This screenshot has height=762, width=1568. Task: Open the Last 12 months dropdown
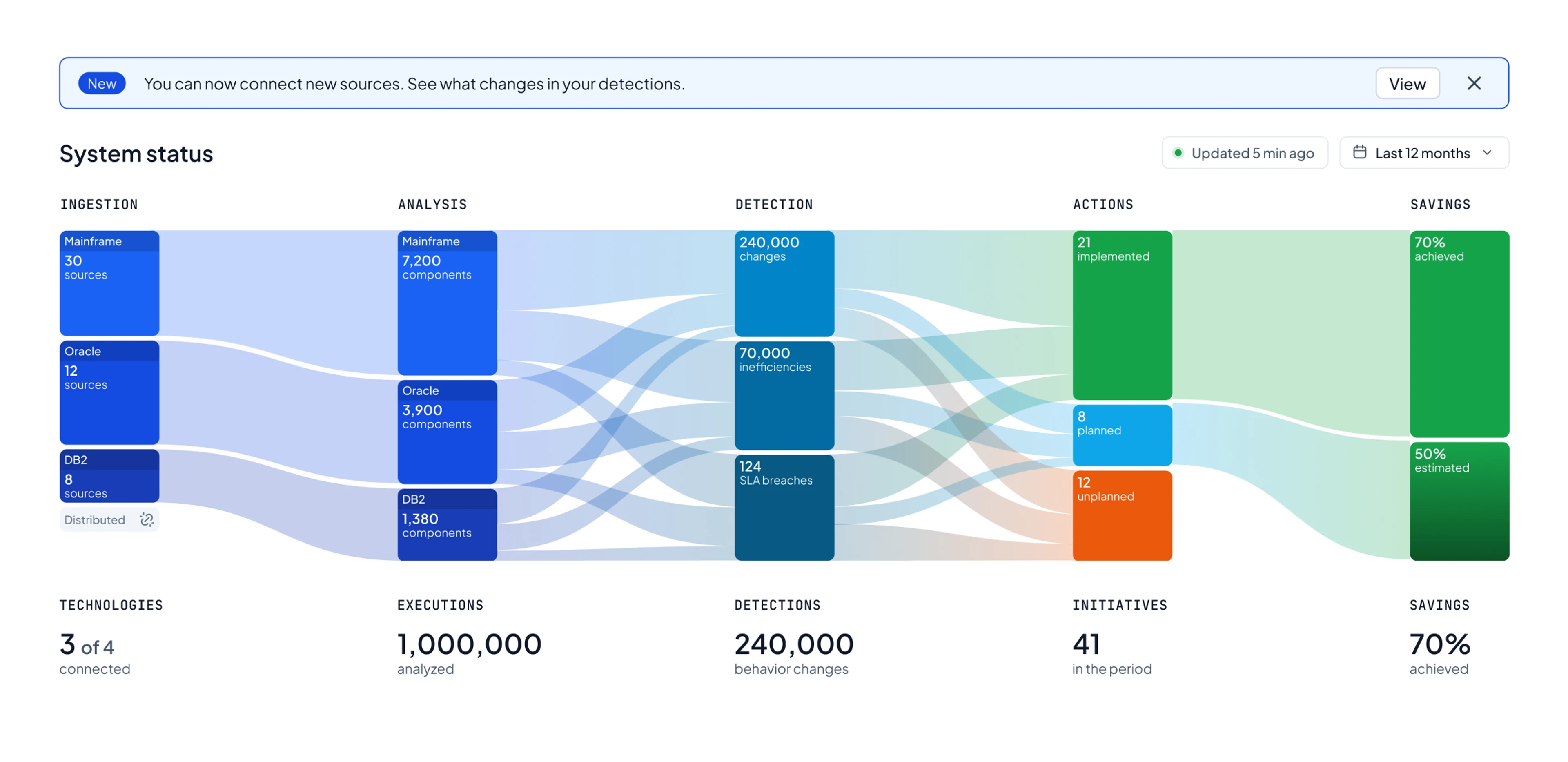[1424, 153]
